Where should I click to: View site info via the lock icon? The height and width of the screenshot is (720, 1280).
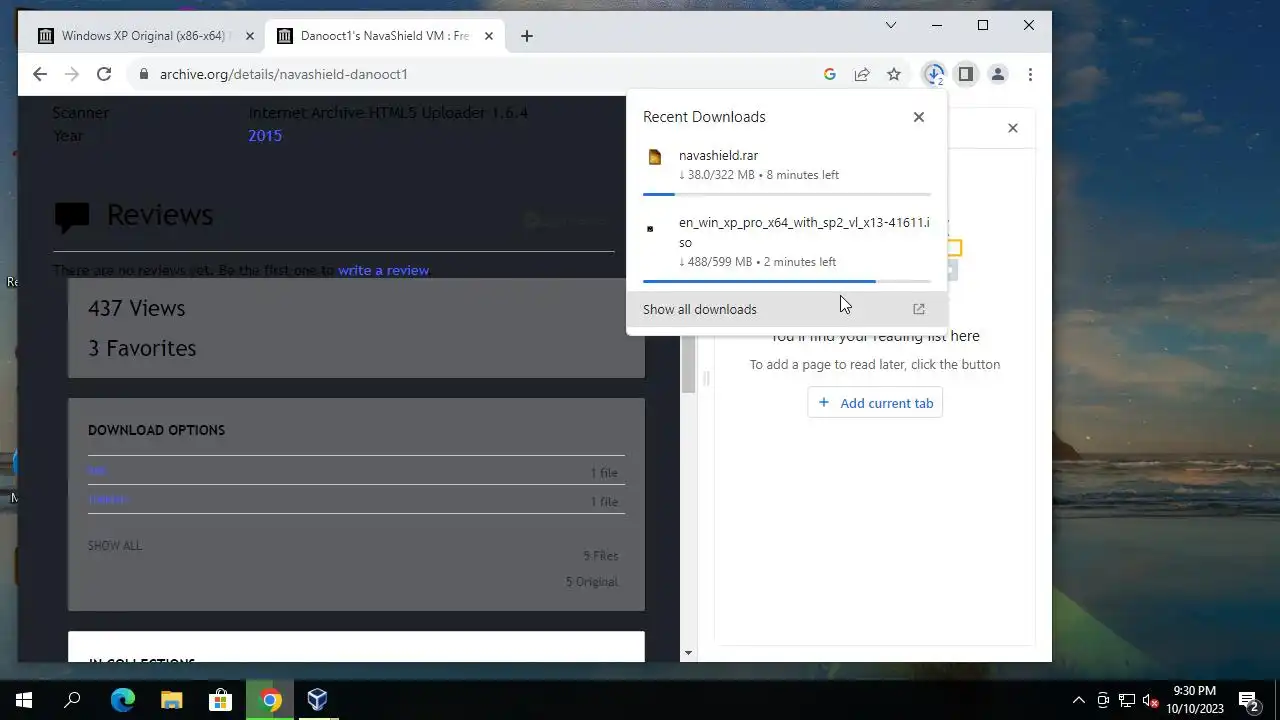click(x=144, y=74)
